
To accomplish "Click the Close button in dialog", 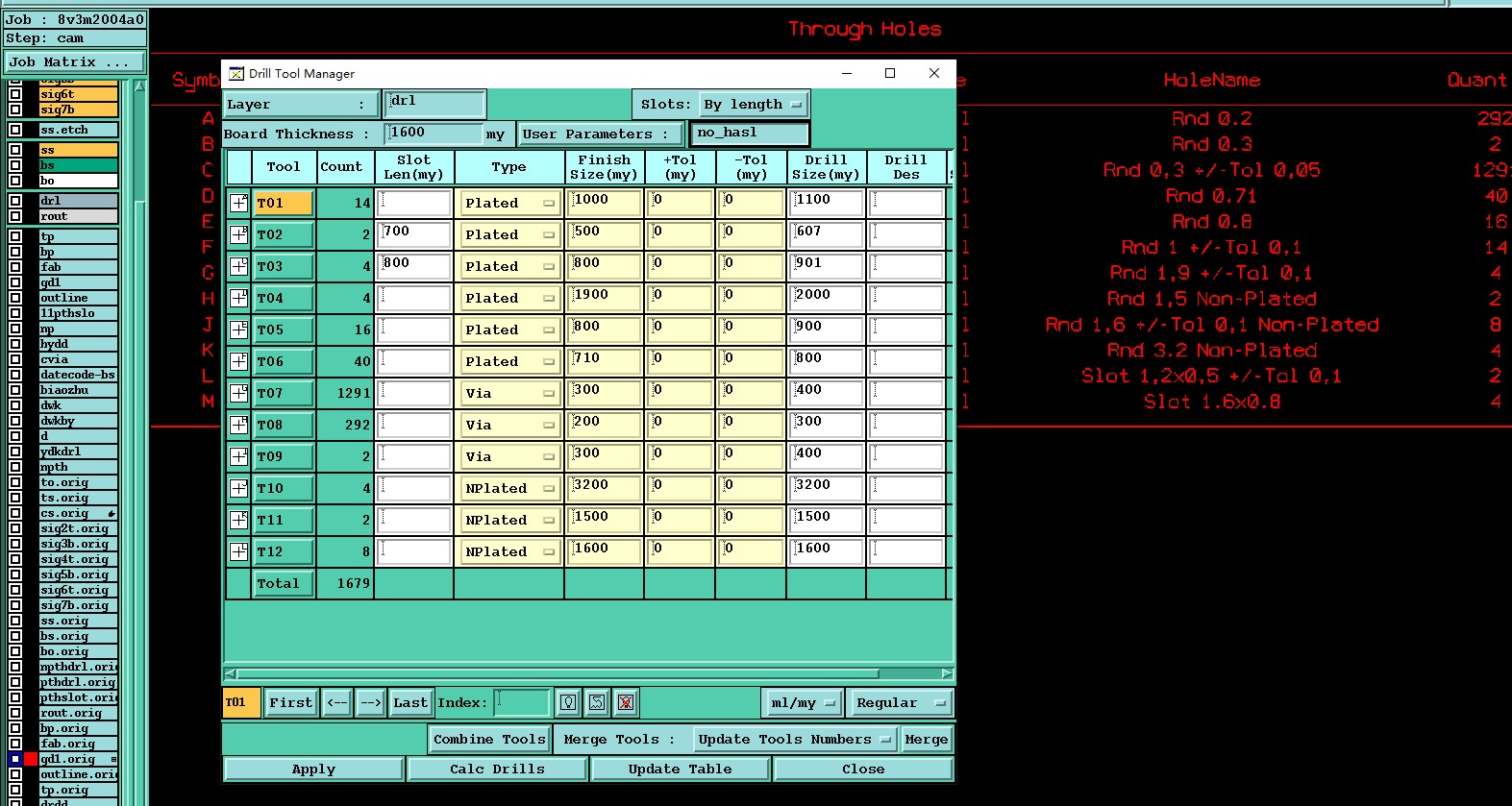I will point(863,769).
